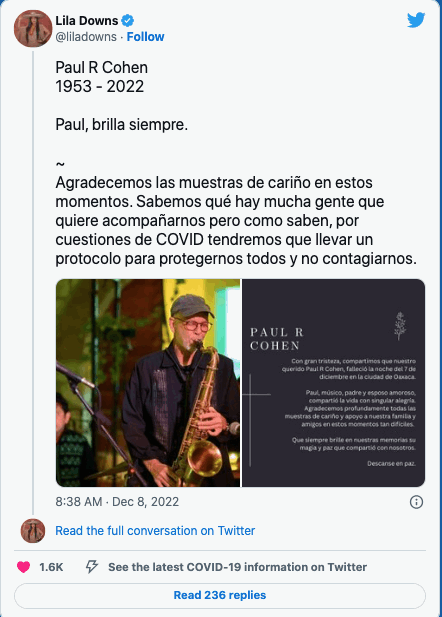Click the blue verified badge
The width and height of the screenshot is (442, 617).
pos(128,20)
